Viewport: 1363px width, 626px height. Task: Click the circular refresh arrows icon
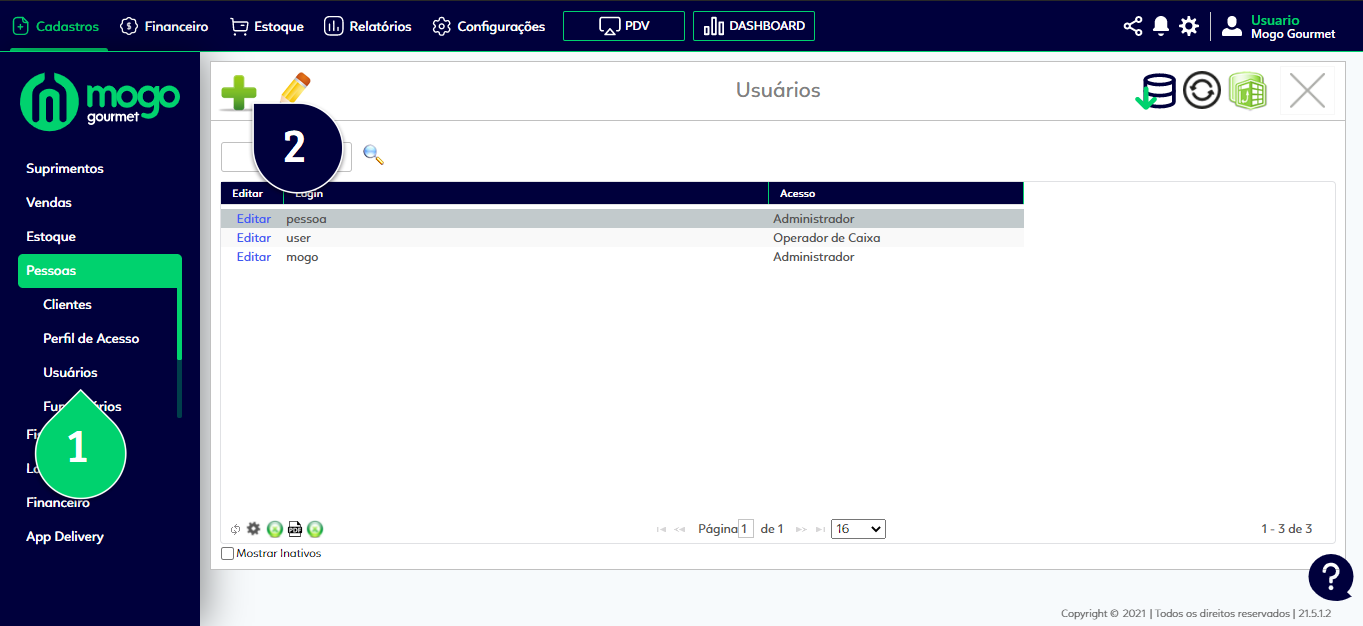1202,91
